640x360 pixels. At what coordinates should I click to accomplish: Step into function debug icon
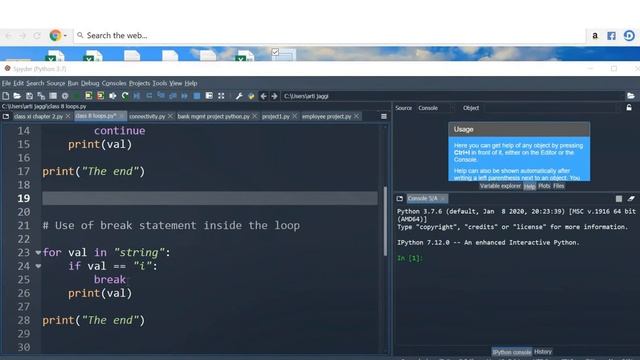[161, 96]
